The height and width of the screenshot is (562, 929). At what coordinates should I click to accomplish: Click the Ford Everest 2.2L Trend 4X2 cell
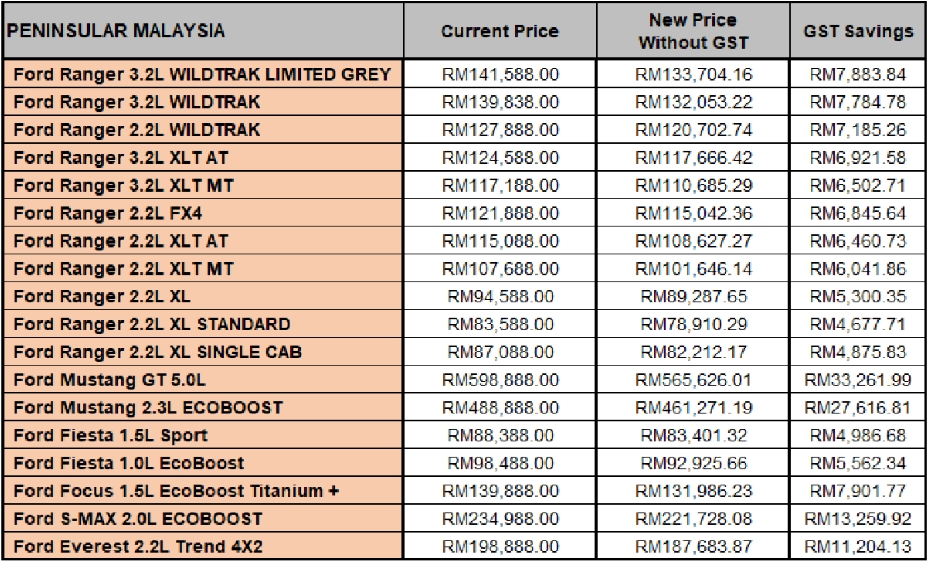click(x=203, y=547)
